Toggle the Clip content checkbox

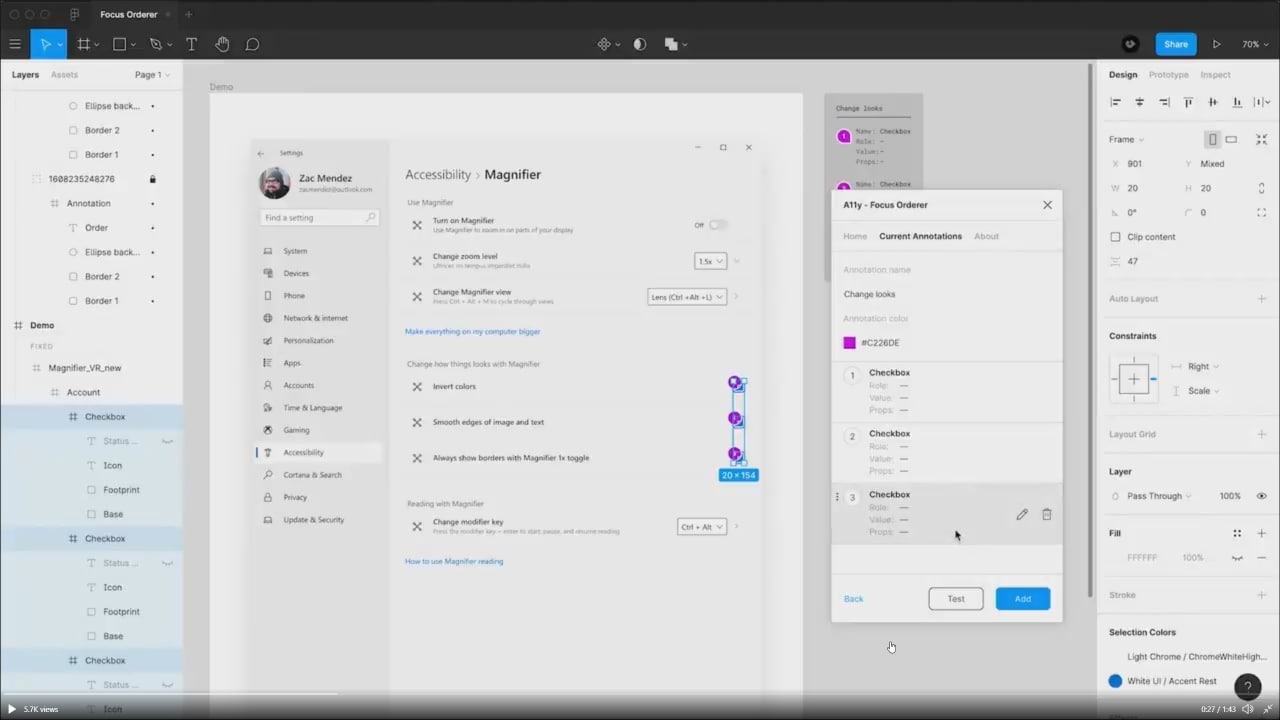click(x=1115, y=237)
